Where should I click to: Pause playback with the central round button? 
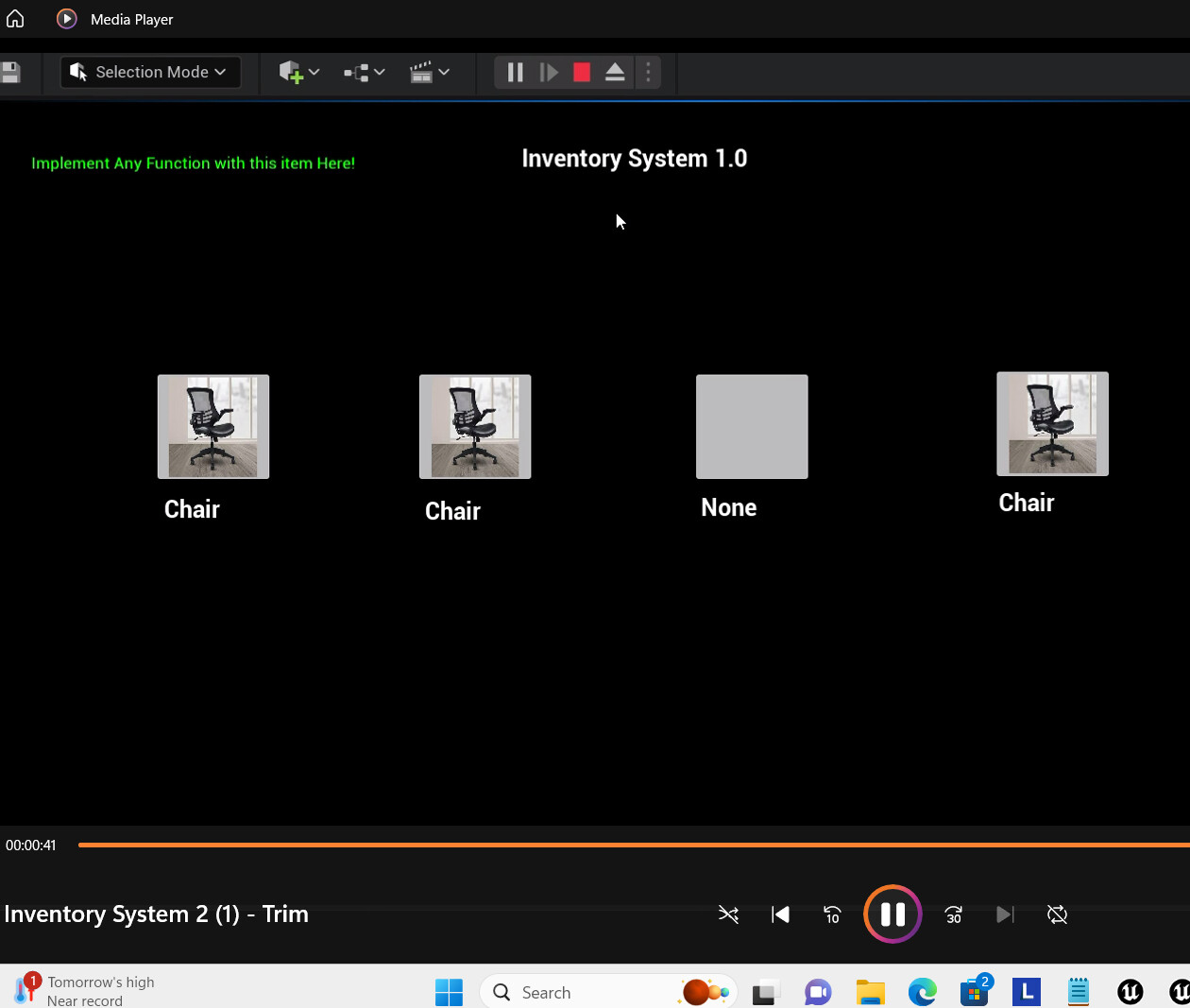pyautogui.click(x=892, y=914)
